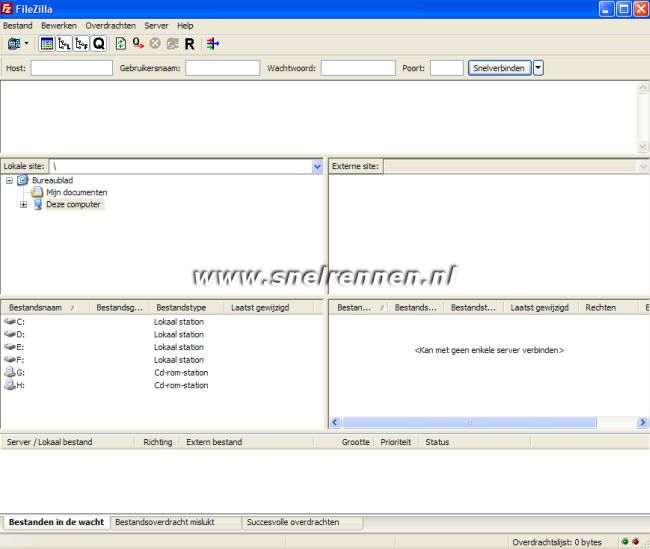This screenshot has height=549, width=650.
Task: Select CD-ROM drive H: in list
Action: tap(15, 385)
